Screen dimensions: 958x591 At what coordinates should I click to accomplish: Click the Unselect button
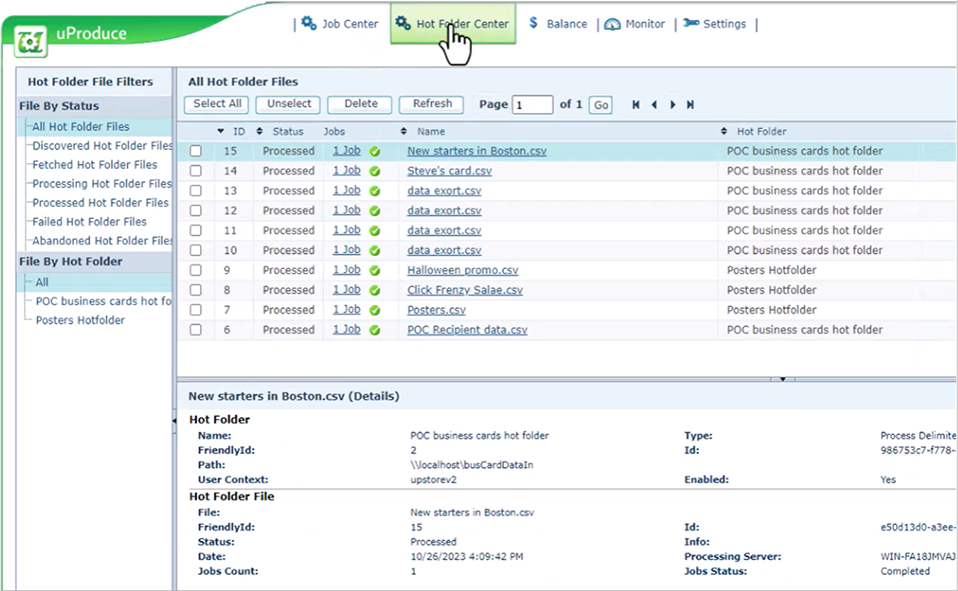[x=289, y=105]
